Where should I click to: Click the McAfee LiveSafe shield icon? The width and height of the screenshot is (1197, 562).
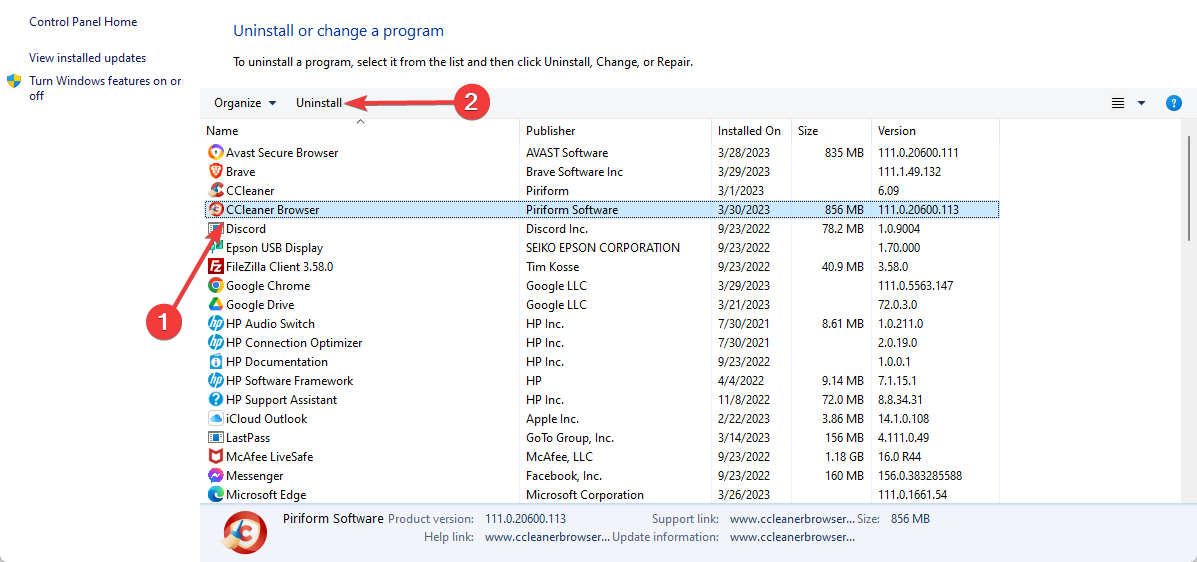pos(215,457)
